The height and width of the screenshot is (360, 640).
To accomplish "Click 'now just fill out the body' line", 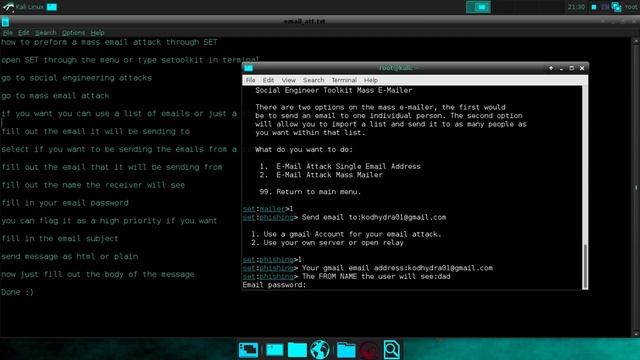I will point(98,275).
